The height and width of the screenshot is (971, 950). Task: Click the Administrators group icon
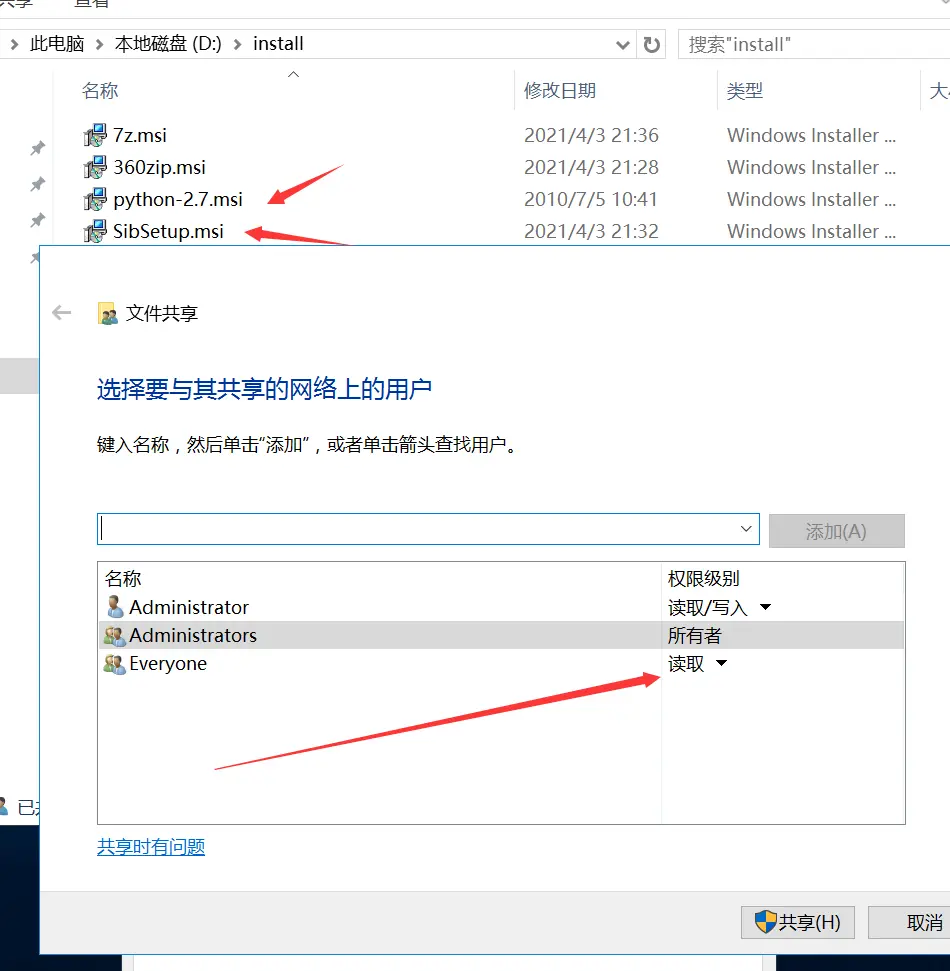tap(115, 635)
